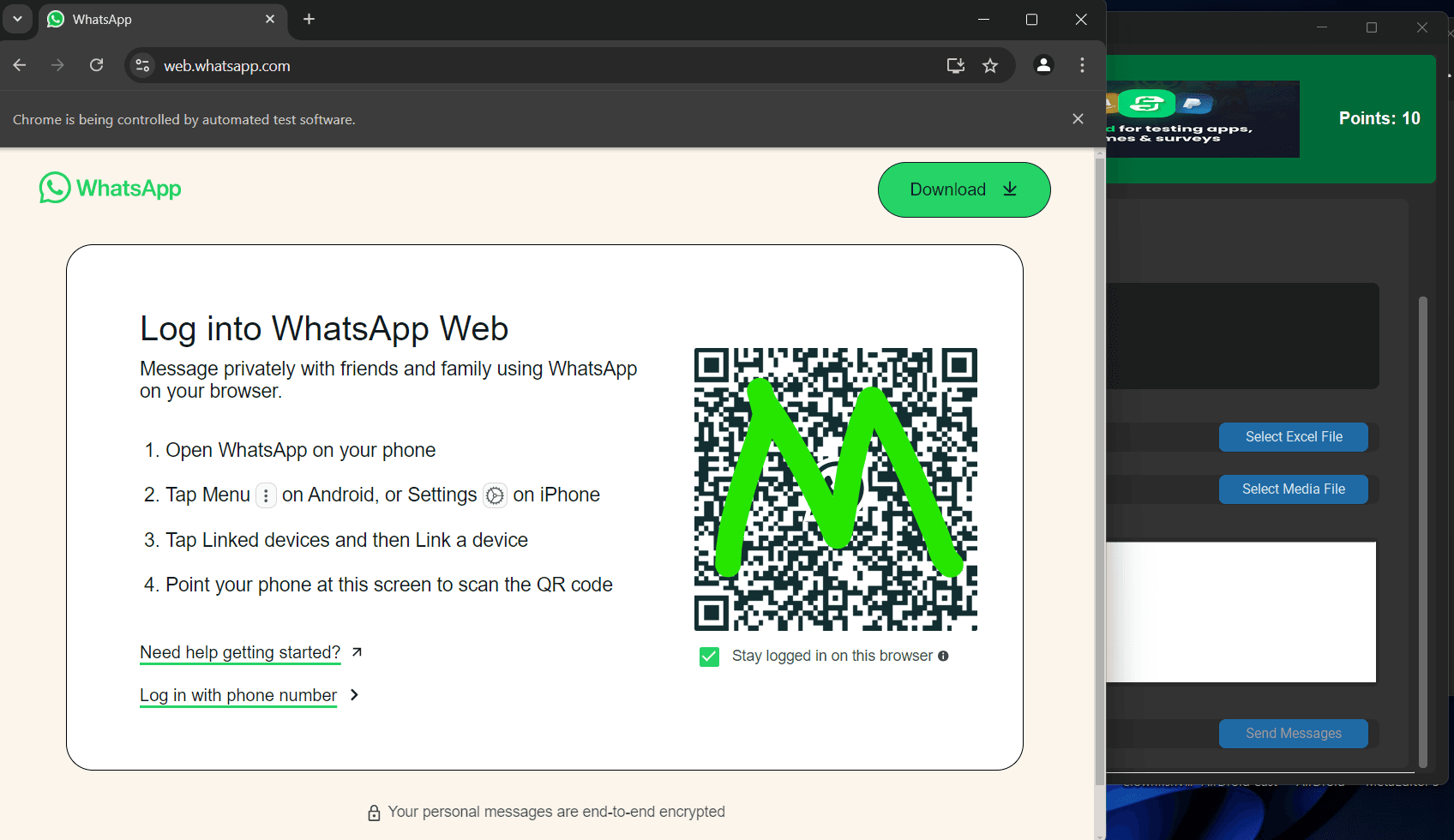1454x840 pixels.
Task: Reload the WhatsApp Web page
Action: click(97, 65)
